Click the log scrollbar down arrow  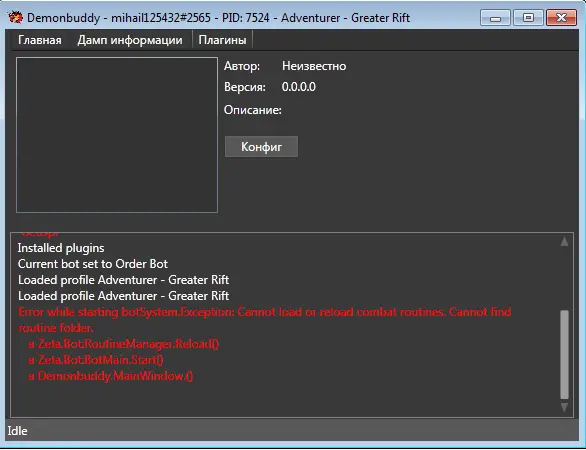(x=564, y=407)
